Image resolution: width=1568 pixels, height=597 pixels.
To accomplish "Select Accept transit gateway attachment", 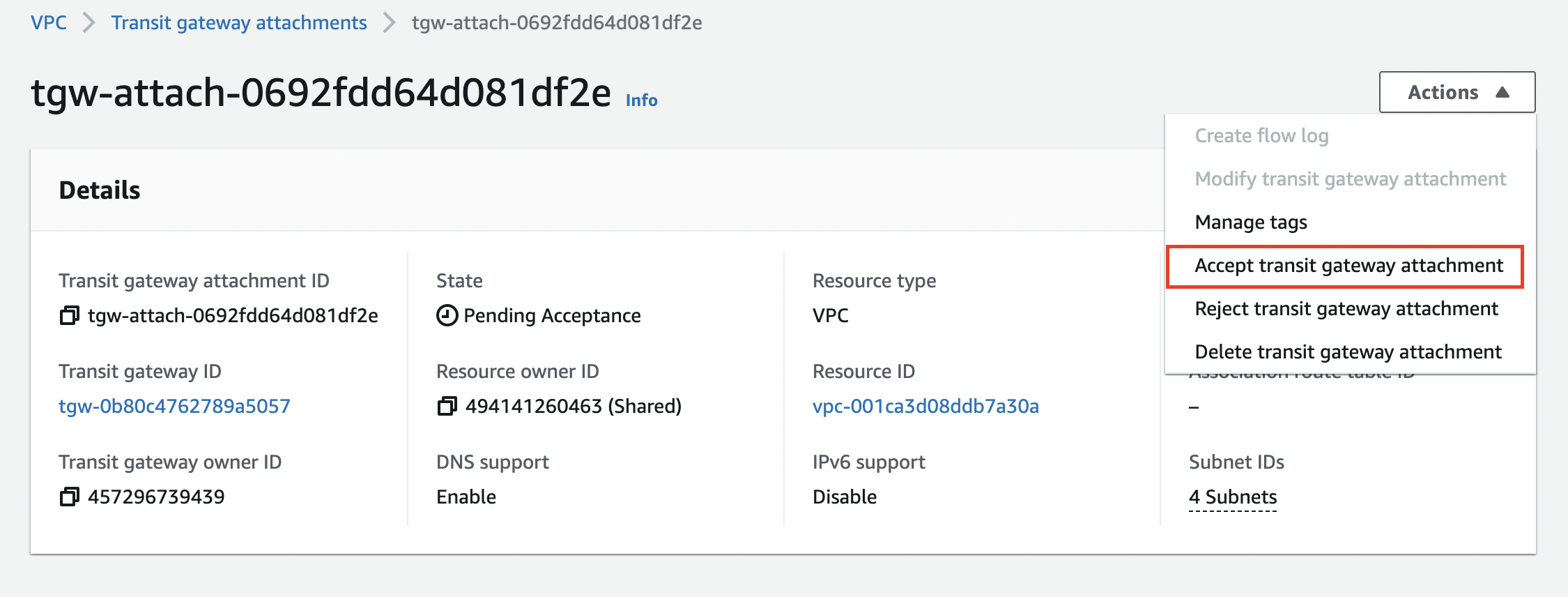I will tap(1348, 266).
